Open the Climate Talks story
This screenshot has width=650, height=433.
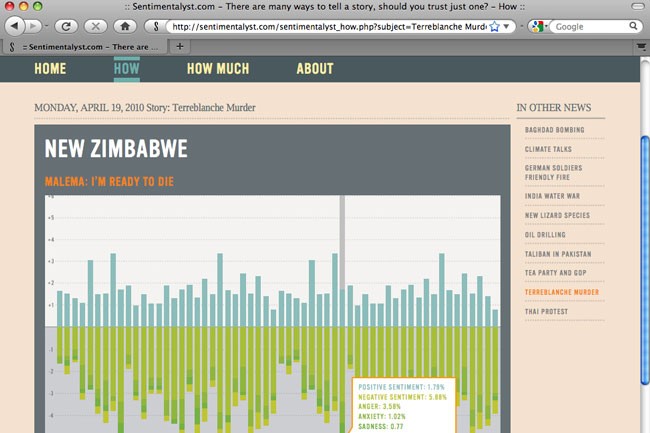tap(548, 149)
